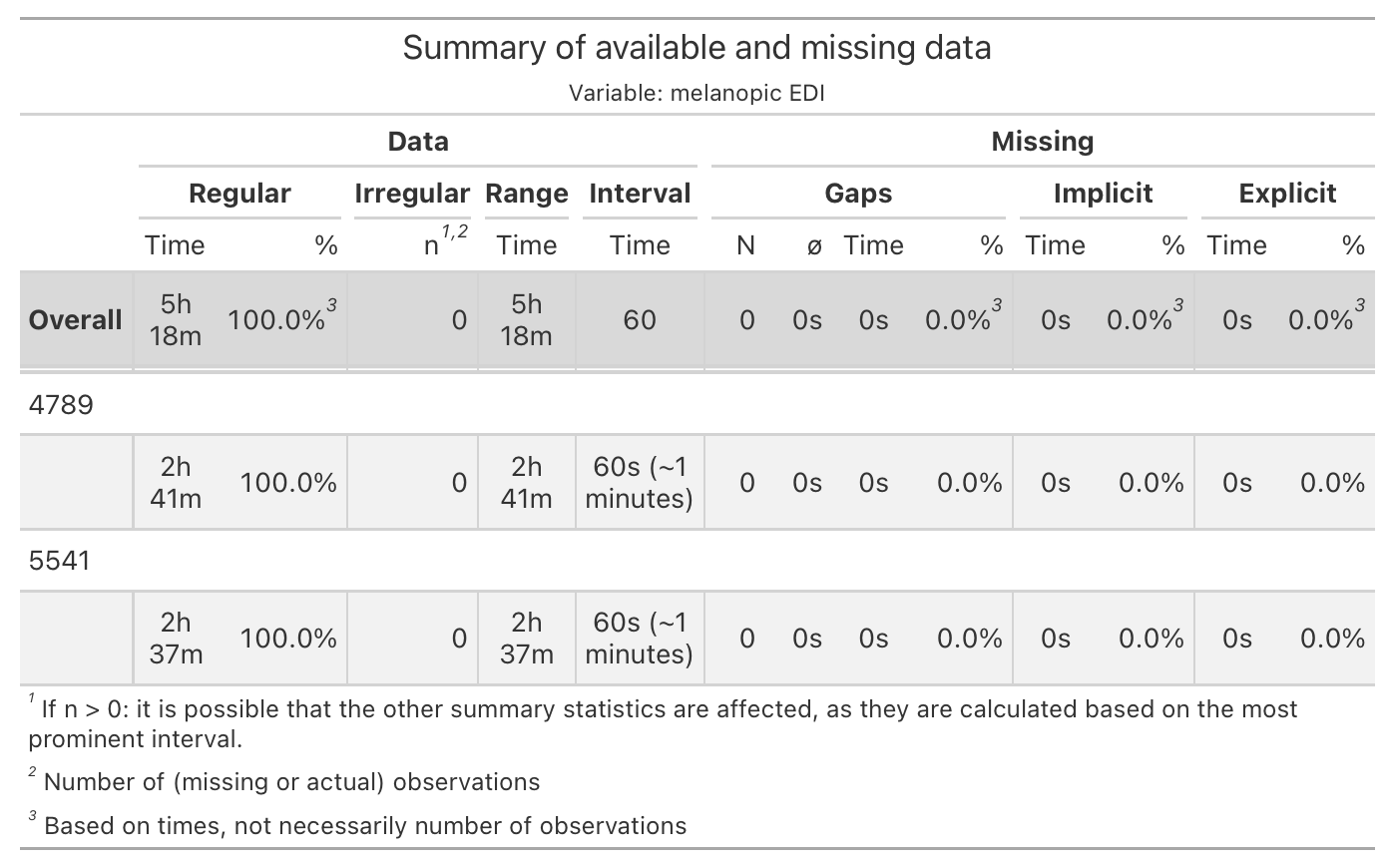
Task: Select the "Explicit" column group header
Action: pyautogui.click(x=1287, y=194)
